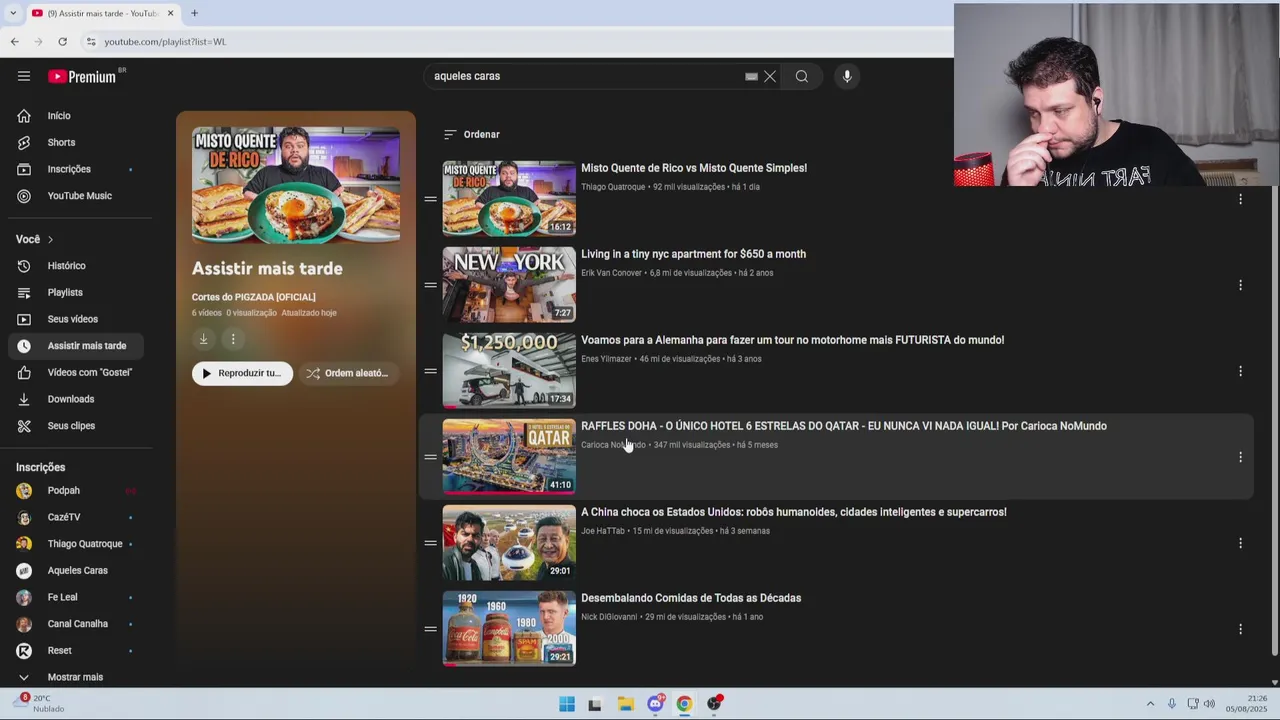This screenshot has height=720, width=1280.
Task: Open the motorhome FUTURISTA video title
Action: [x=792, y=340]
